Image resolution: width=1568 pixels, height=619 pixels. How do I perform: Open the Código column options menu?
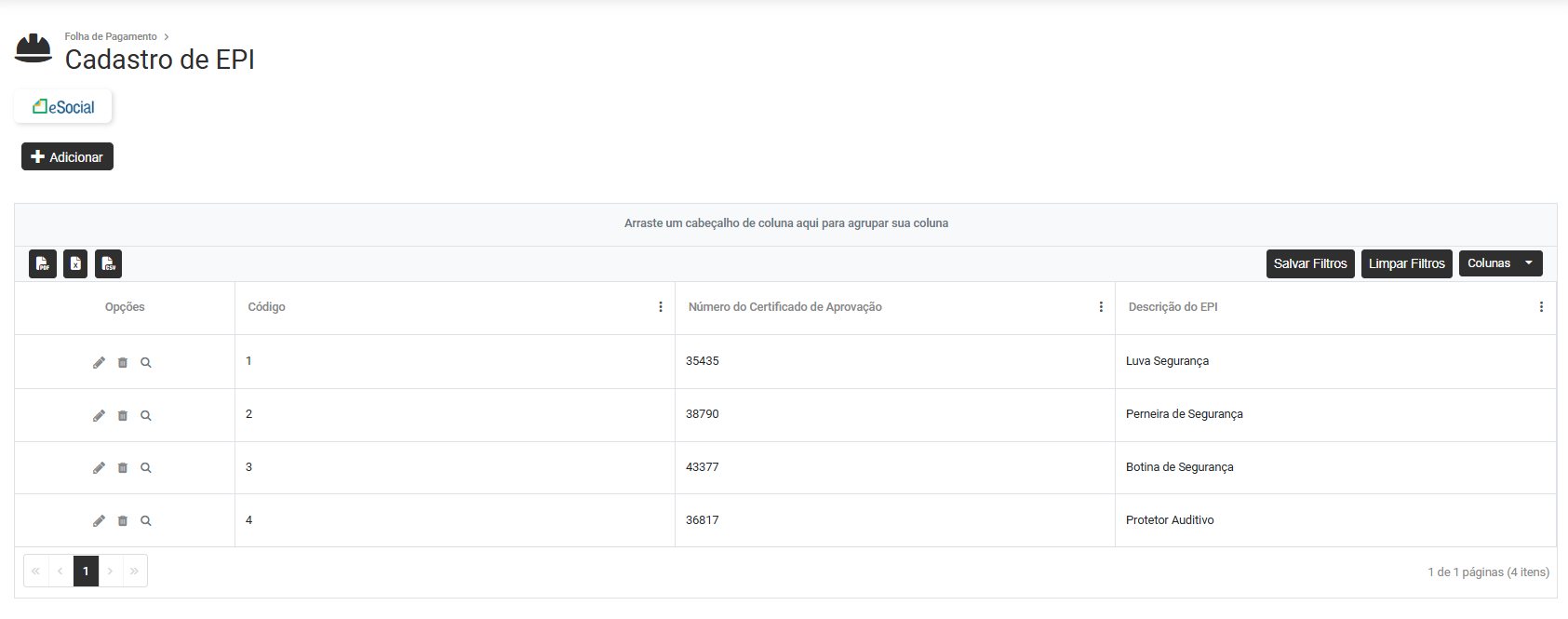[x=661, y=307]
